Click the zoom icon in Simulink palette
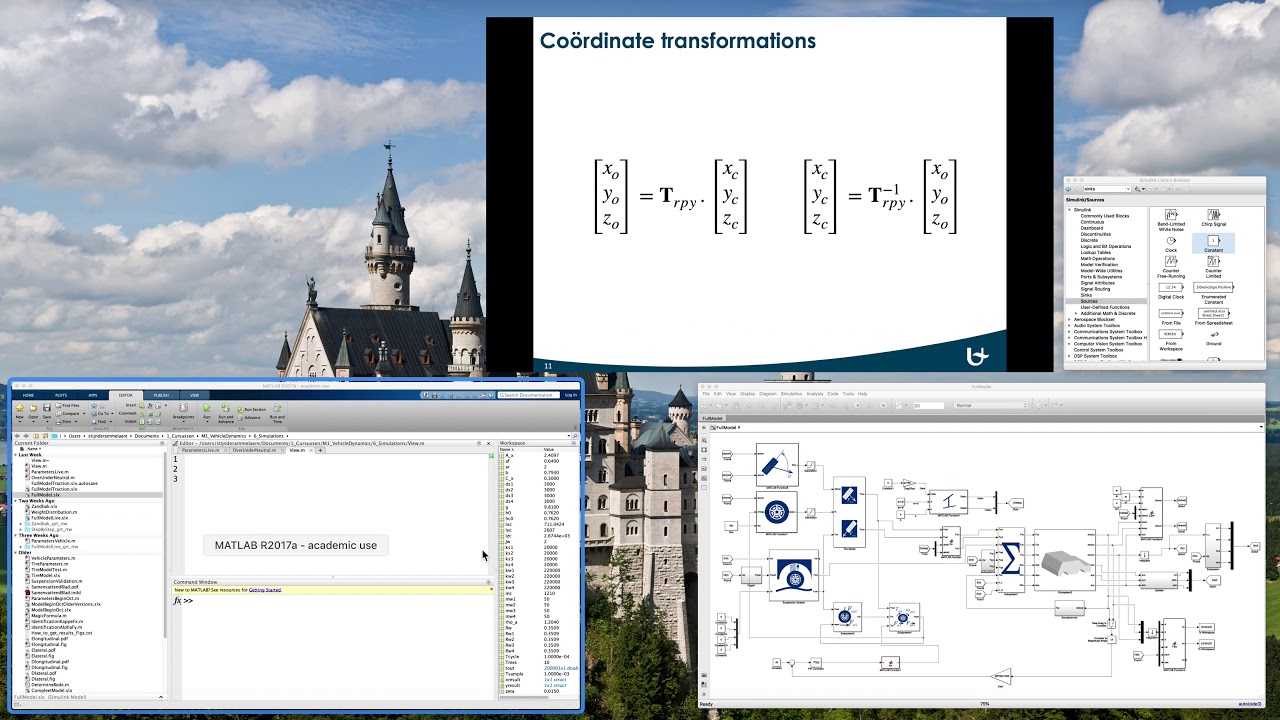This screenshot has width=1280, height=720. coord(704,440)
